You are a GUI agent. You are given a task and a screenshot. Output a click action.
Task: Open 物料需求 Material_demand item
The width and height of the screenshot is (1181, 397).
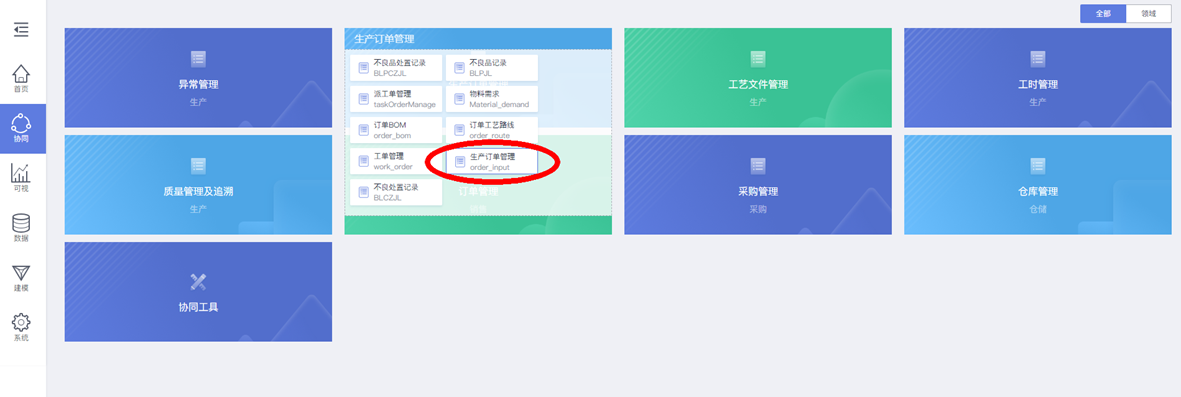492,99
